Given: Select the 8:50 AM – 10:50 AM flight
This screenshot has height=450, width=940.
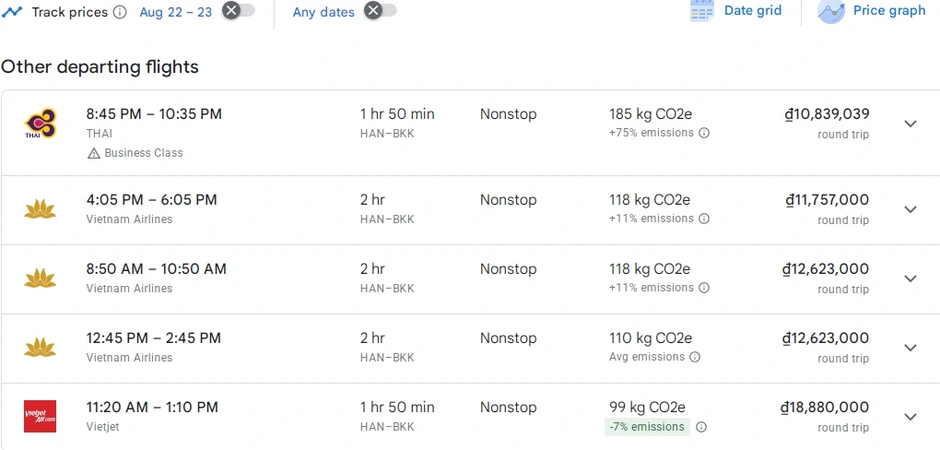Looking at the screenshot, I should (x=470, y=279).
